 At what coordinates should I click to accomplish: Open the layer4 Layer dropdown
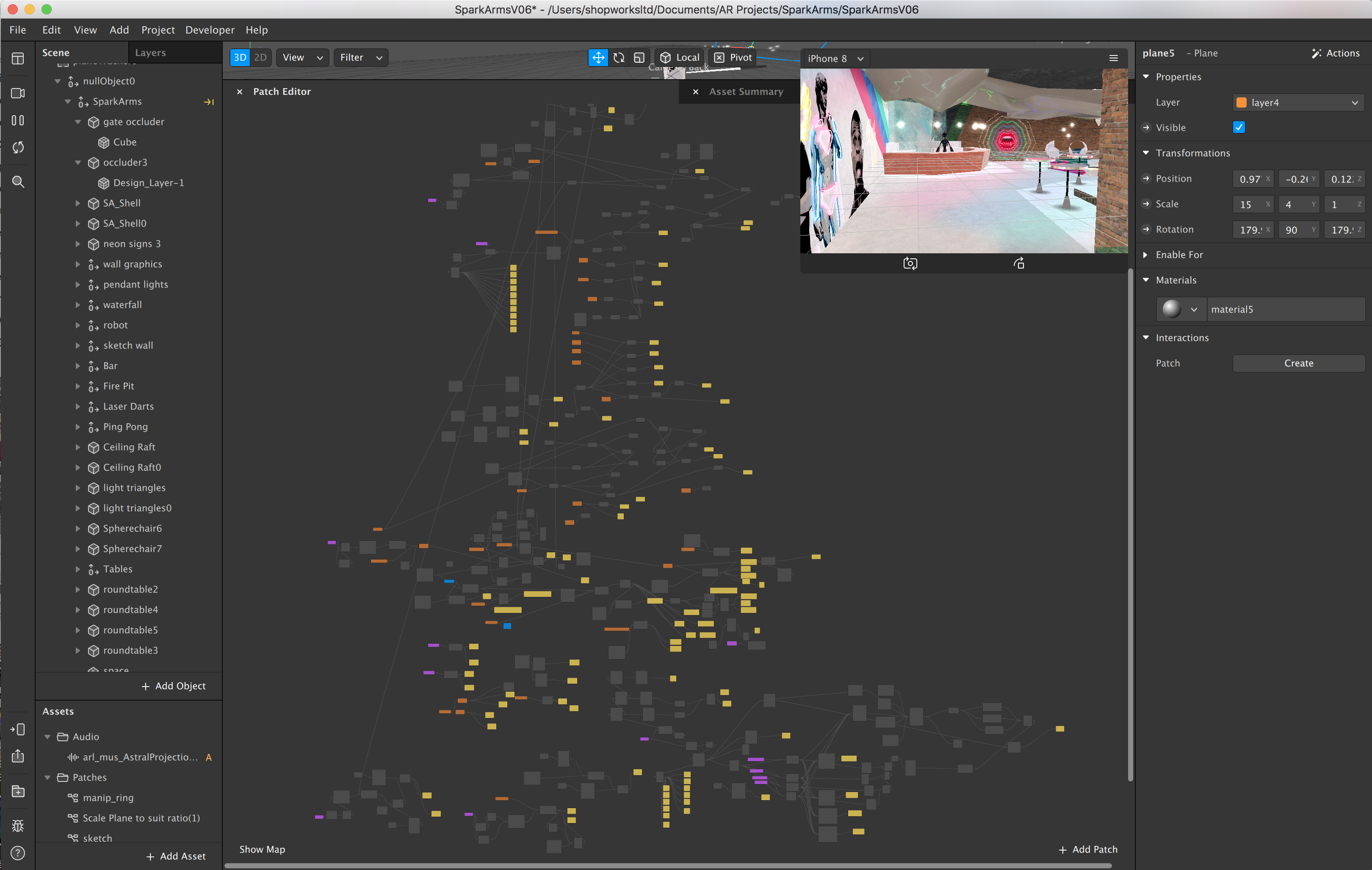pos(1298,103)
